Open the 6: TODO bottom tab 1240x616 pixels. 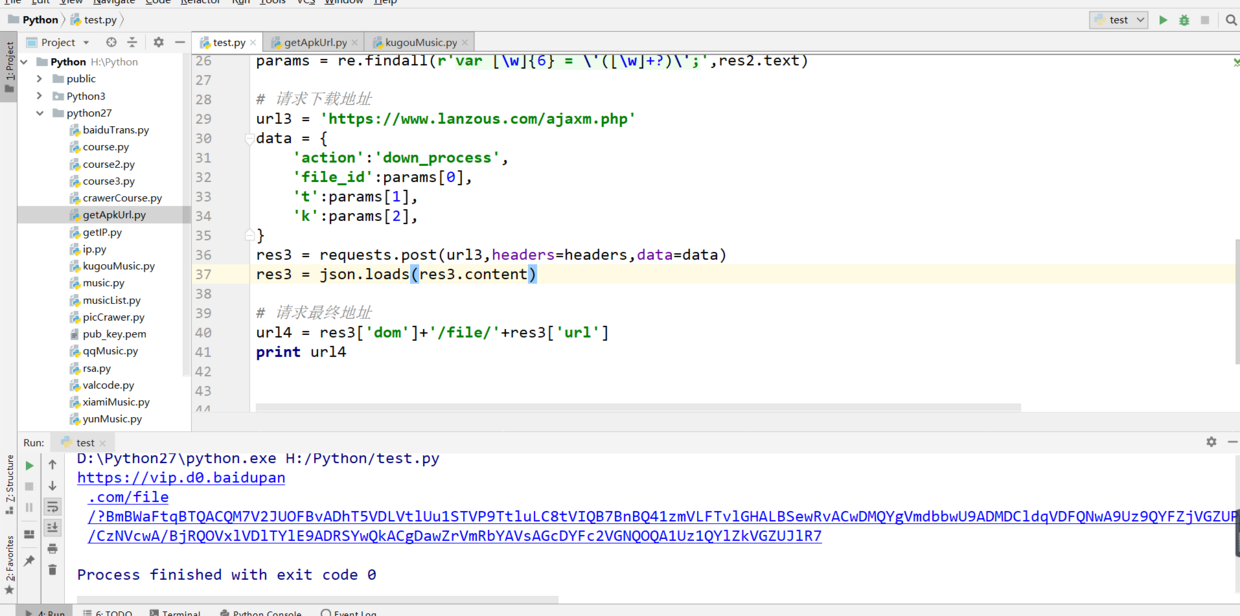(x=107, y=612)
